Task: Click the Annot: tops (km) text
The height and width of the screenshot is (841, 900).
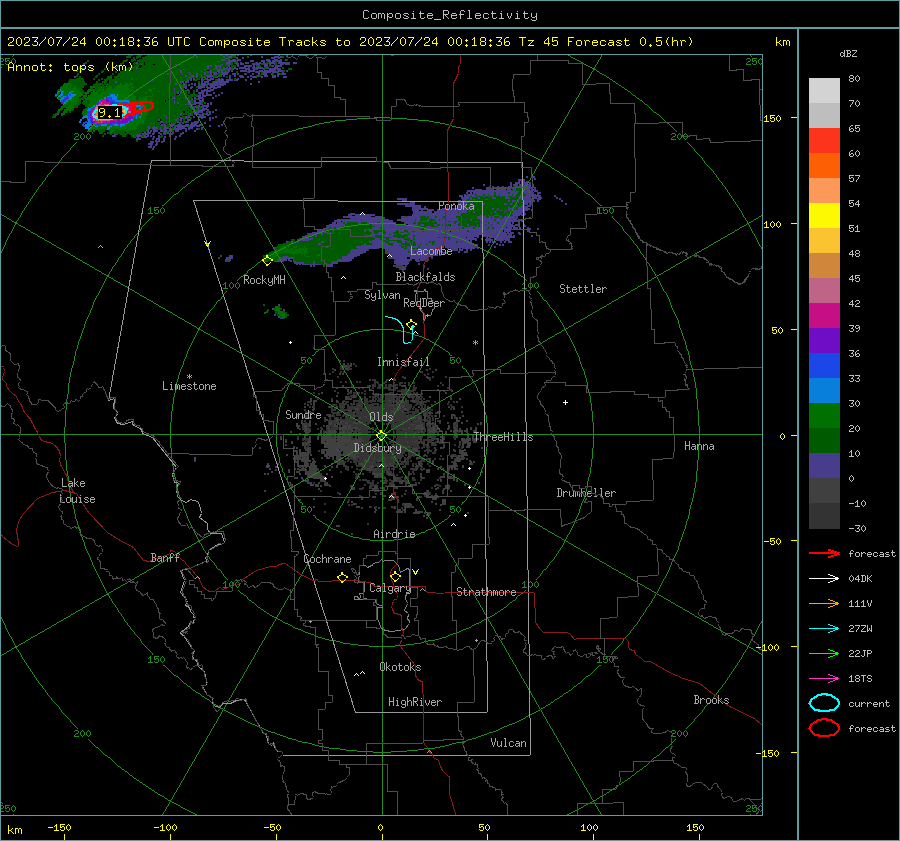Action: tap(70, 67)
